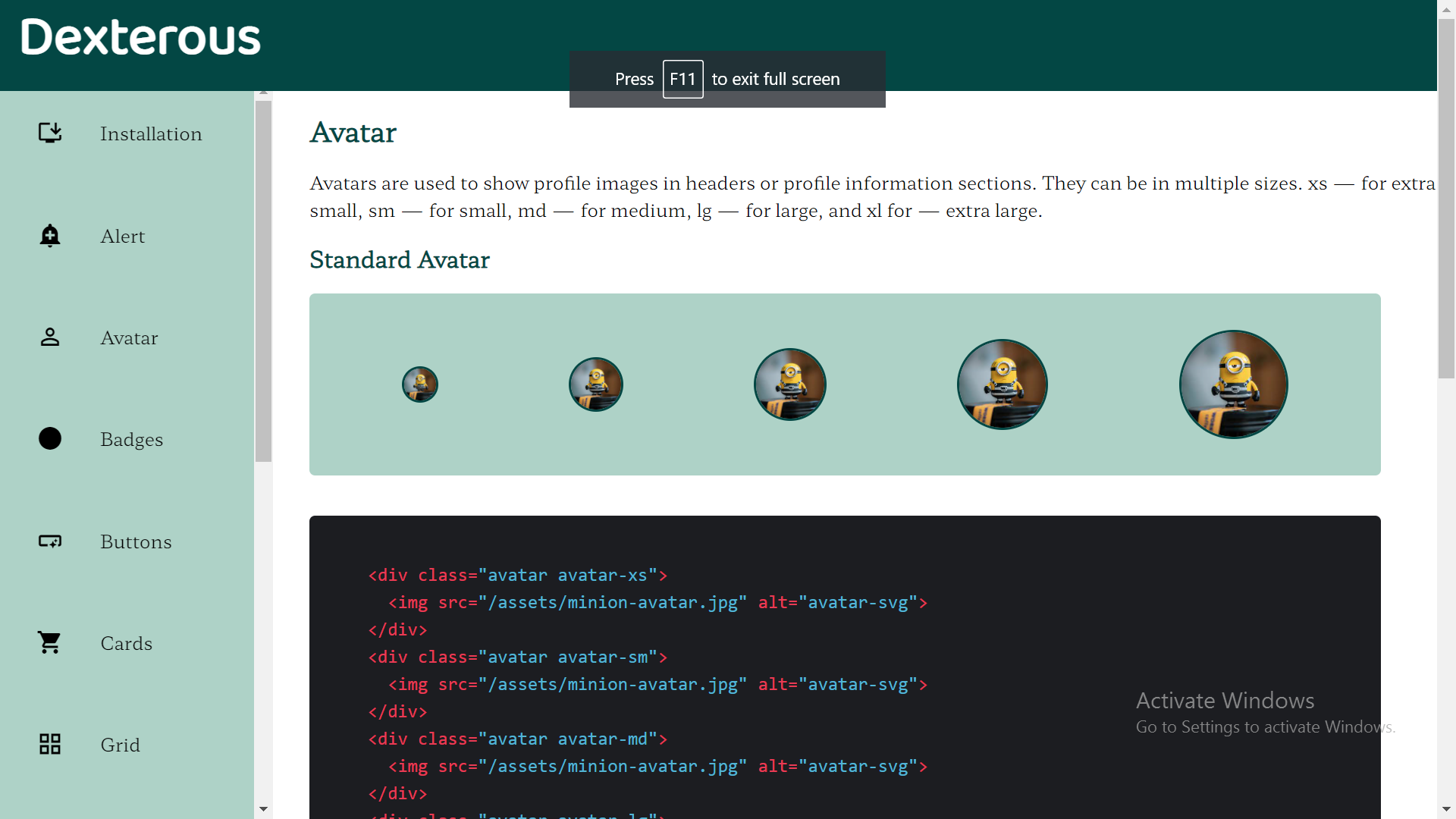Image resolution: width=1456 pixels, height=819 pixels.
Task: Click the Cards shopping cart icon
Action: (x=49, y=642)
